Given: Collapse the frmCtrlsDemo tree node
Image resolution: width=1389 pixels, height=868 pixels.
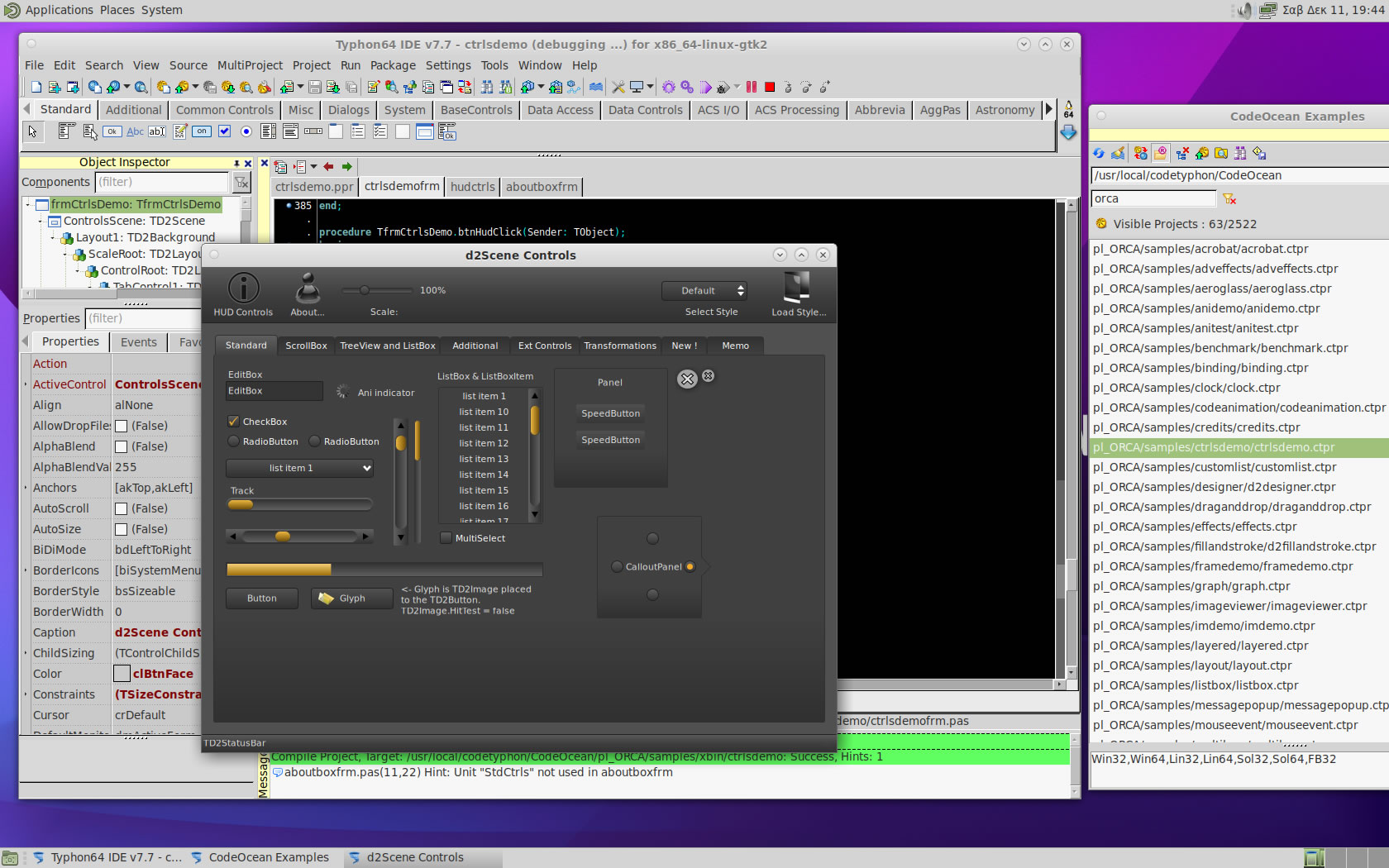Looking at the screenshot, I should click(x=27, y=204).
